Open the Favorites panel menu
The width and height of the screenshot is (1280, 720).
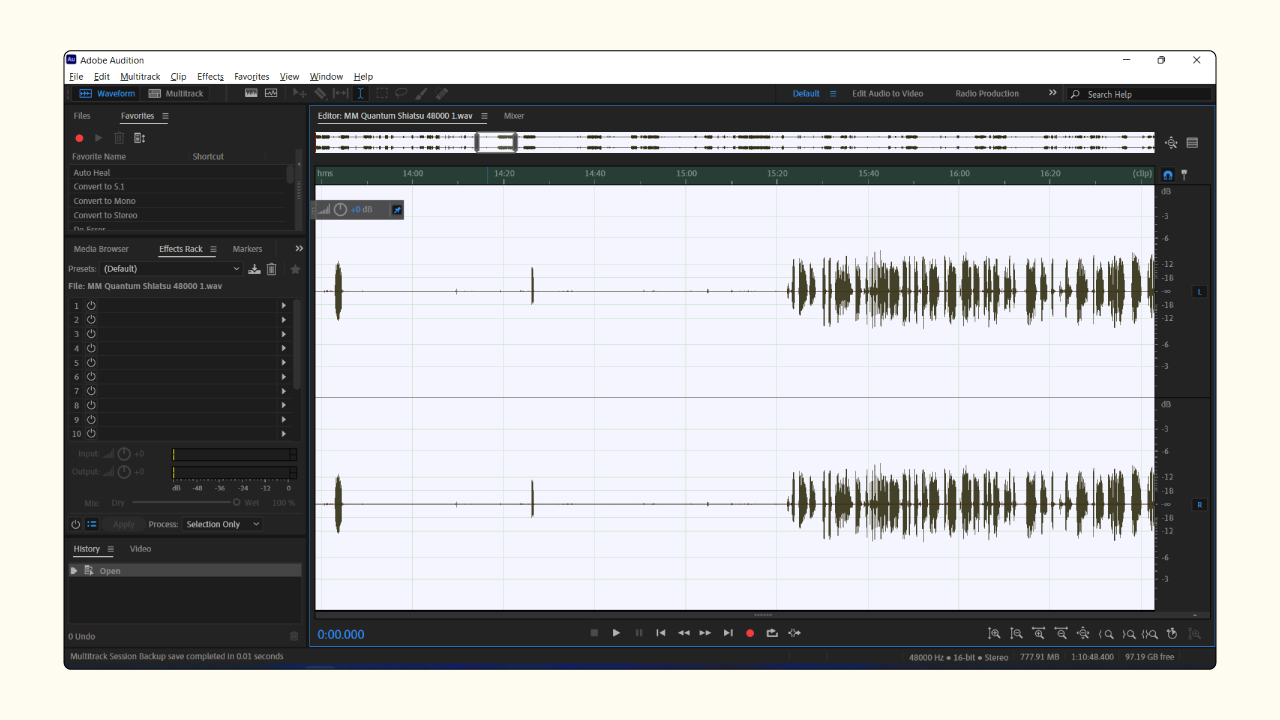pyautogui.click(x=165, y=116)
